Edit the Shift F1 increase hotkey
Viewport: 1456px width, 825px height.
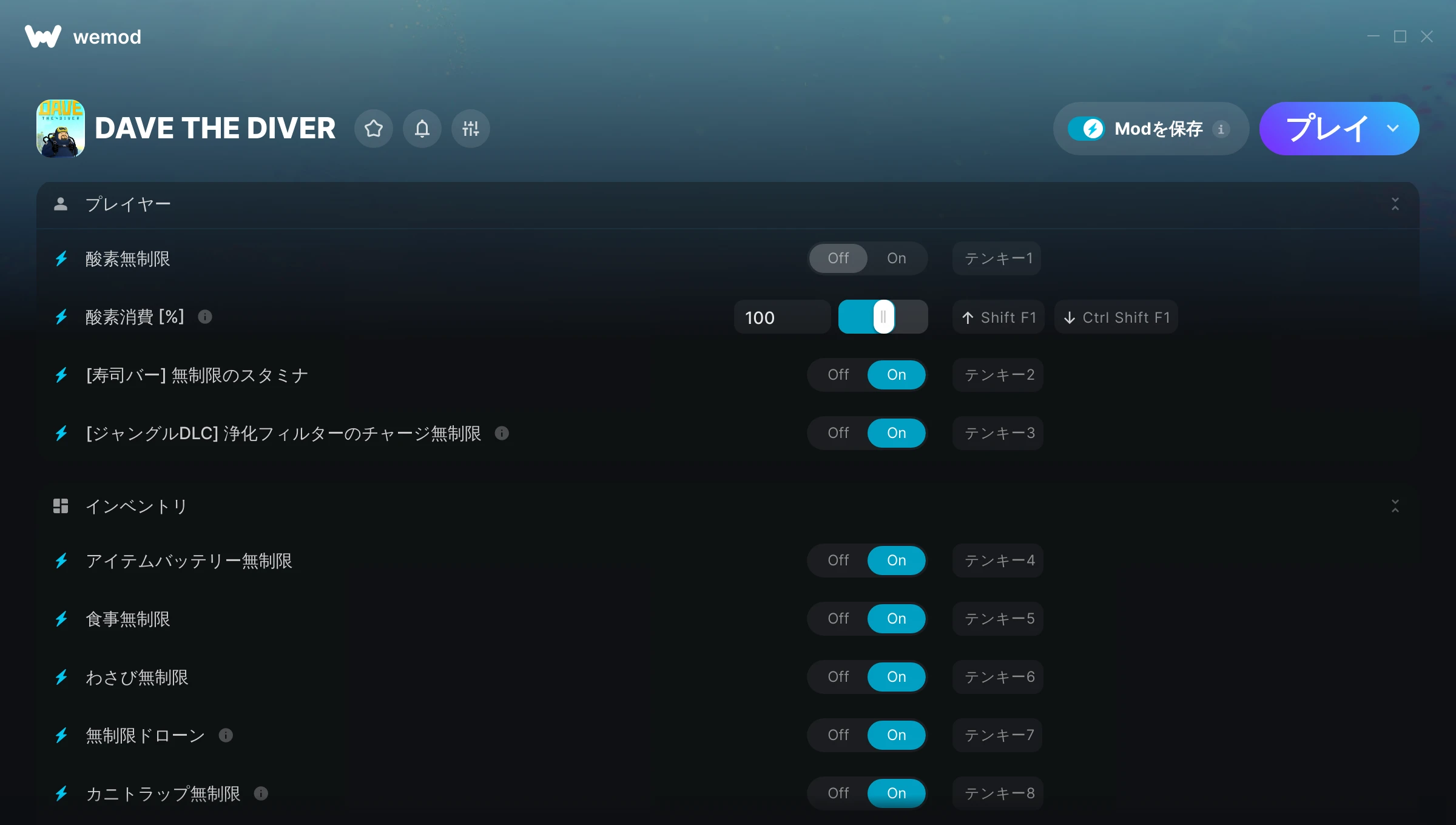point(999,317)
